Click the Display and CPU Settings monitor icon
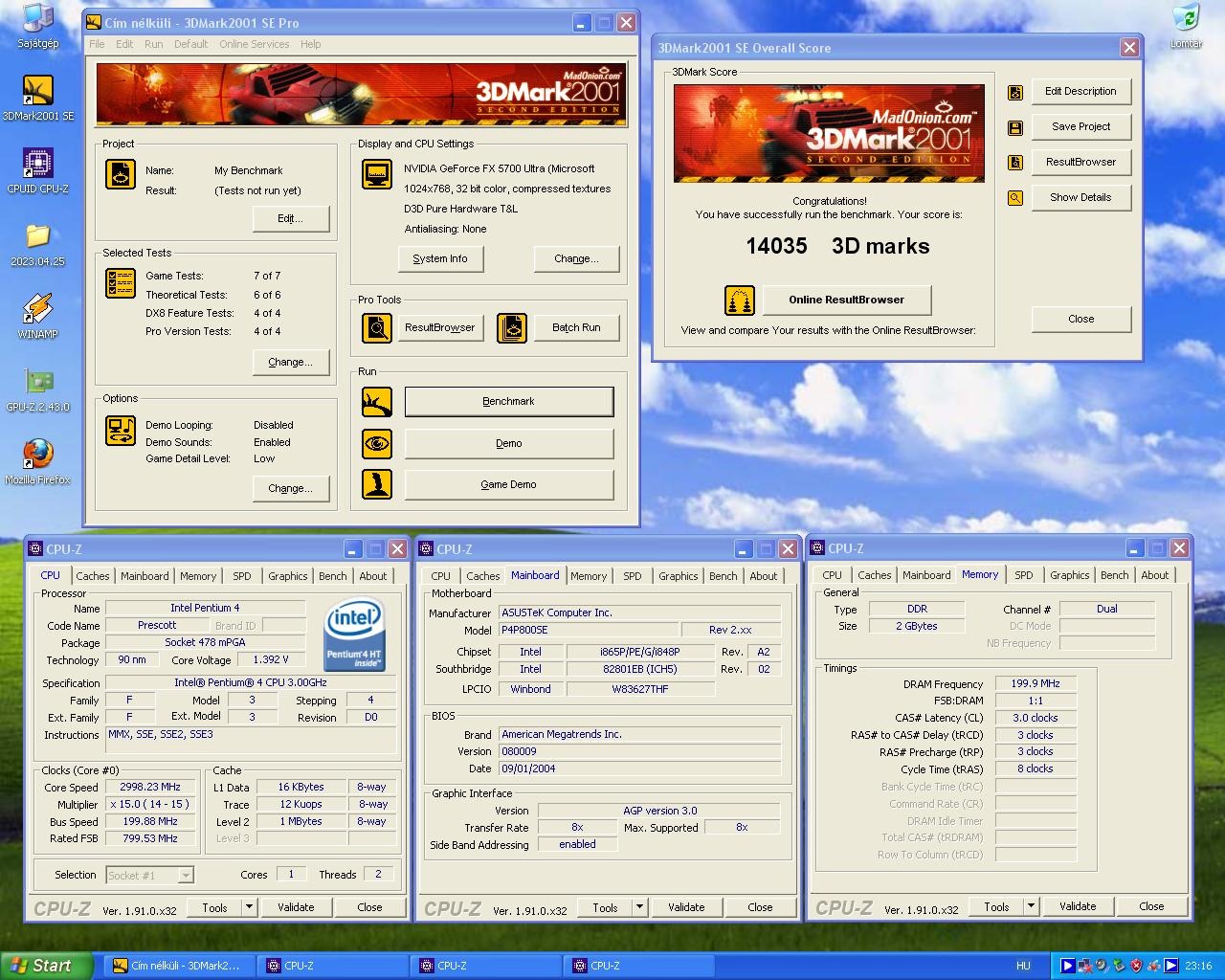Screen dimensions: 1225x980 click(377, 174)
